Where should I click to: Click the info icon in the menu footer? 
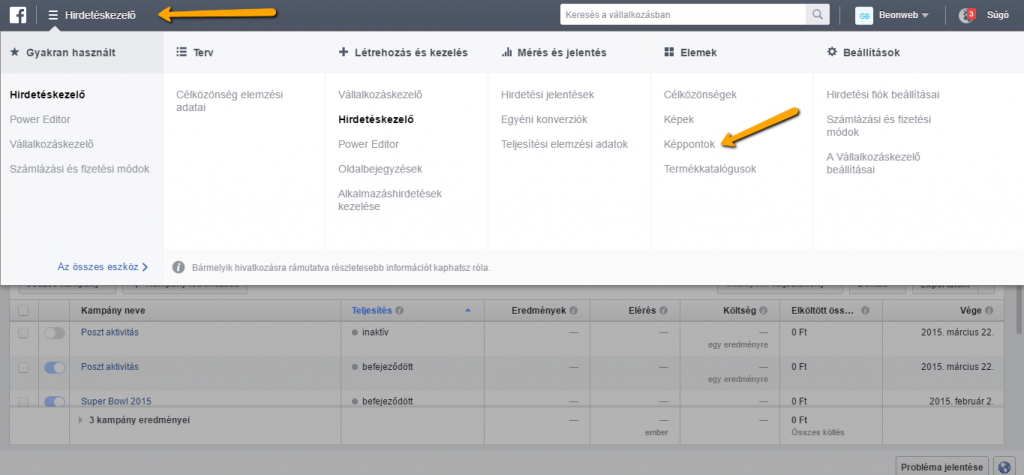click(178, 267)
